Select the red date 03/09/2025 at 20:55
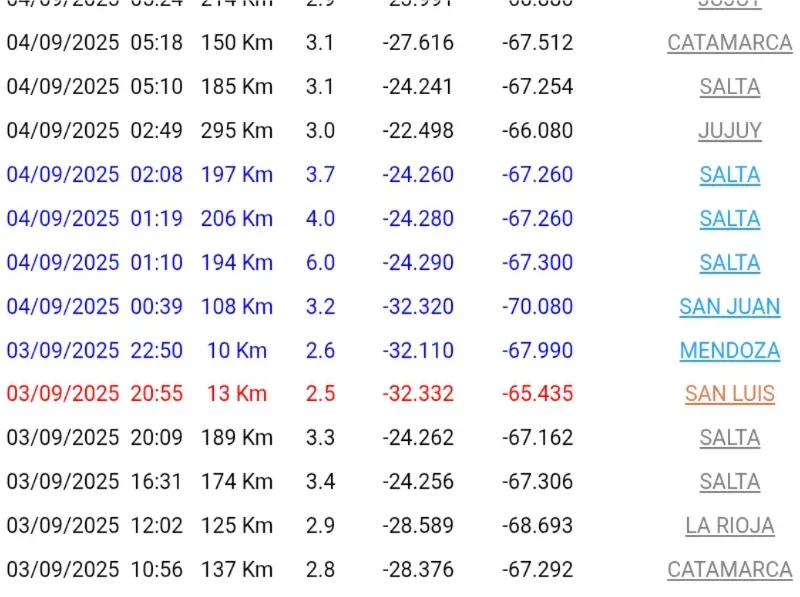 pos(63,394)
